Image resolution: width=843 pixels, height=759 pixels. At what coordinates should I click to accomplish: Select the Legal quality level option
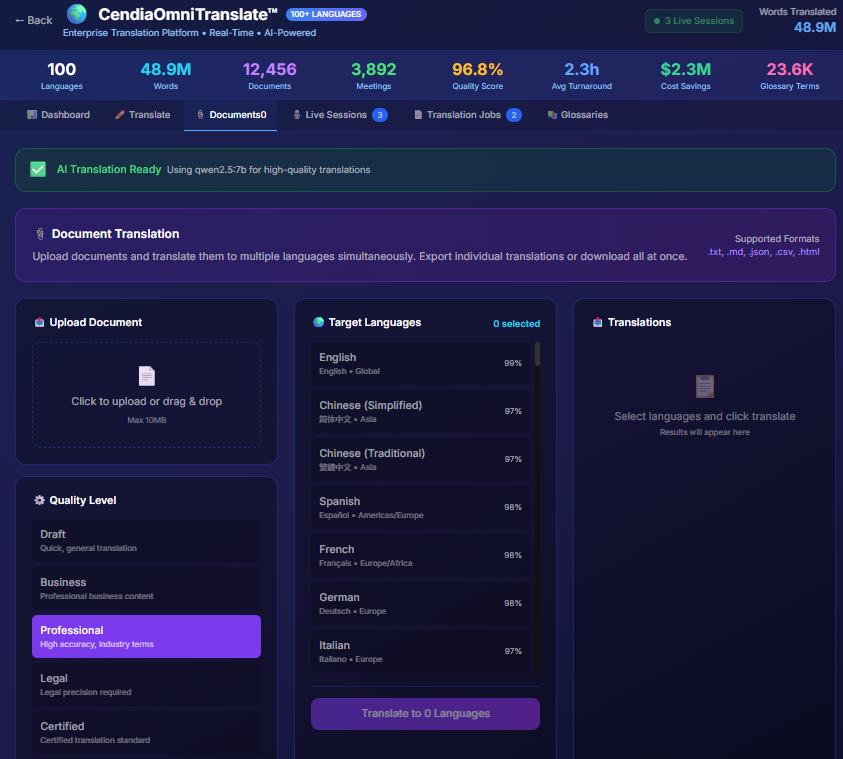tap(146, 684)
